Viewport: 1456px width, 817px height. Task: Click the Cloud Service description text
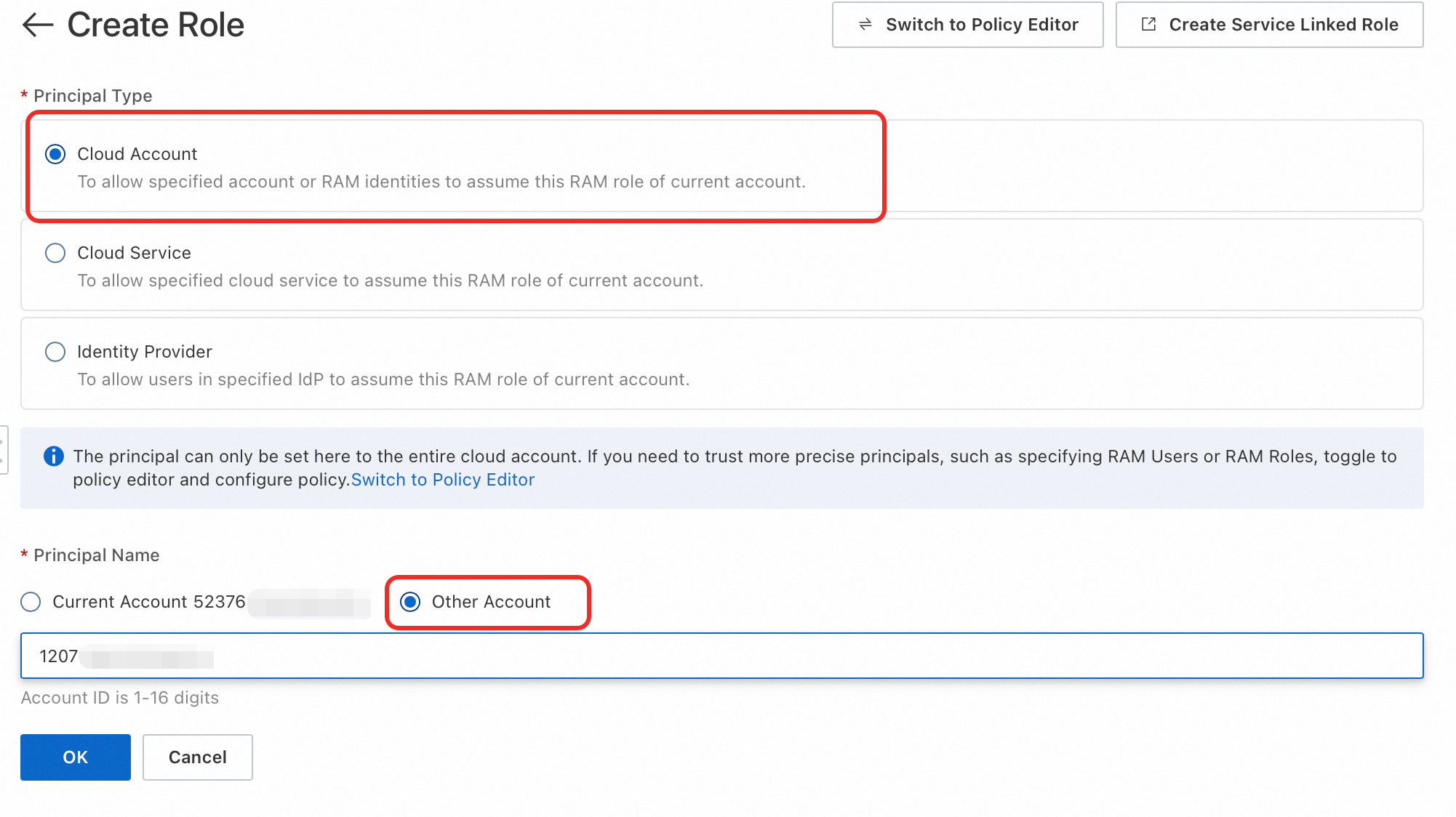tap(390, 281)
